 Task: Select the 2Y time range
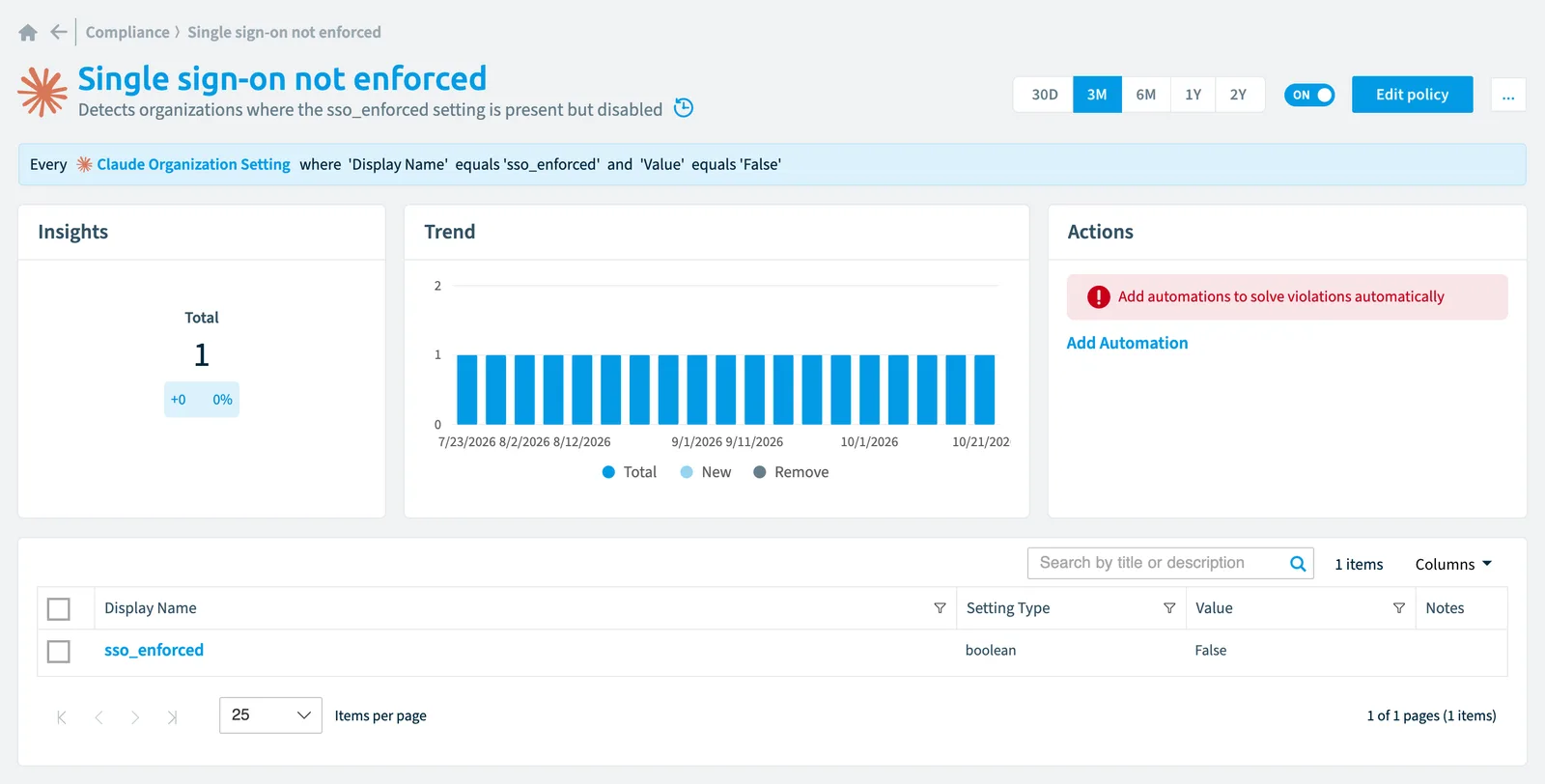pyautogui.click(x=1239, y=95)
